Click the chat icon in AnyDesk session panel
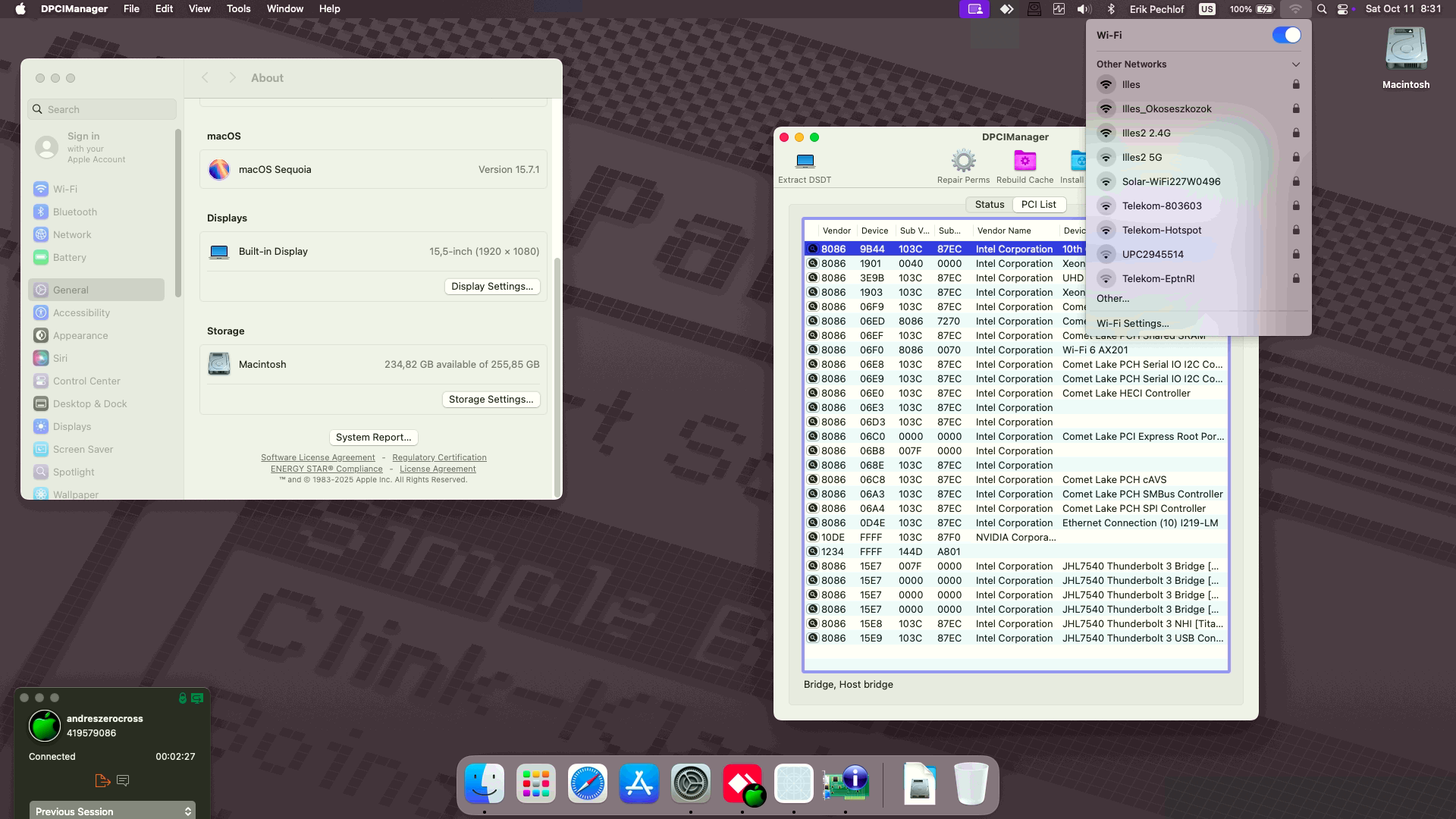Image resolution: width=1456 pixels, height=819 pixels. pos(123,780)
